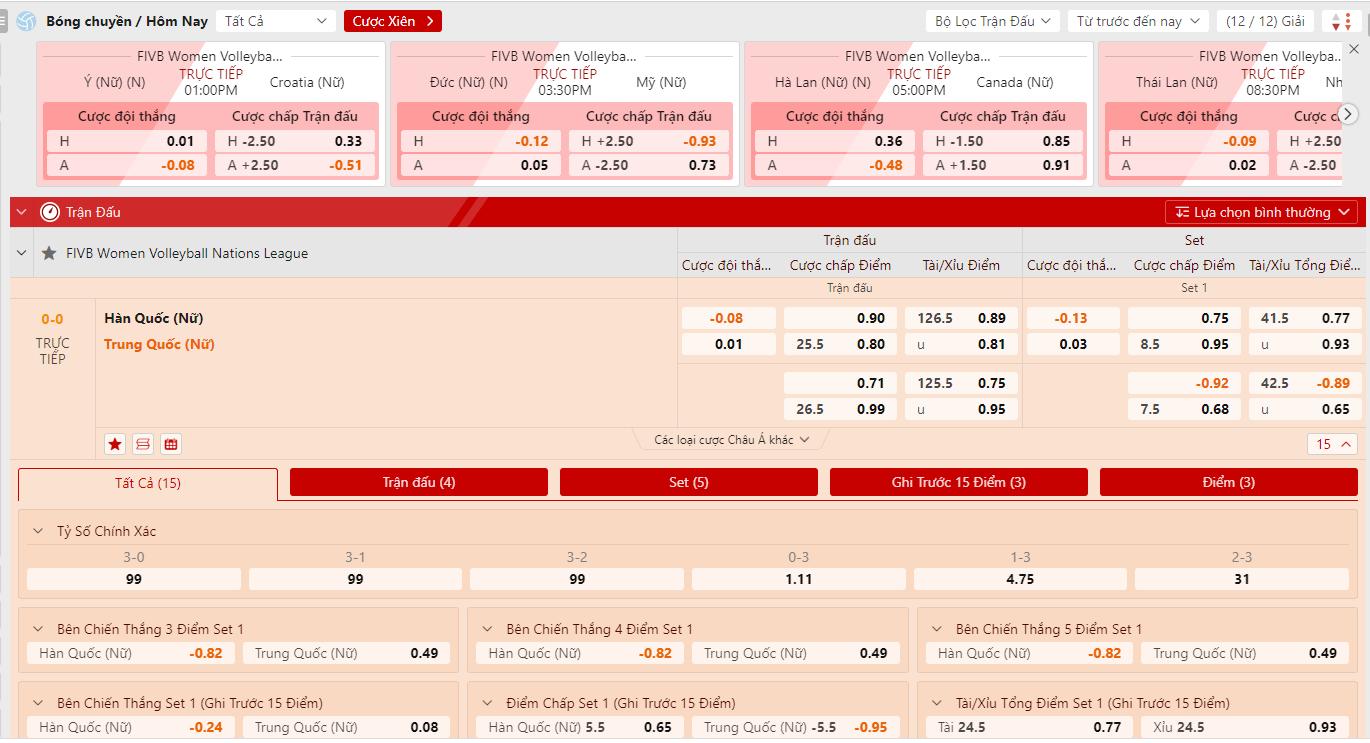
Task: Select correct score 1-3 odds 4.75
Action: (x=1020, y=579)
